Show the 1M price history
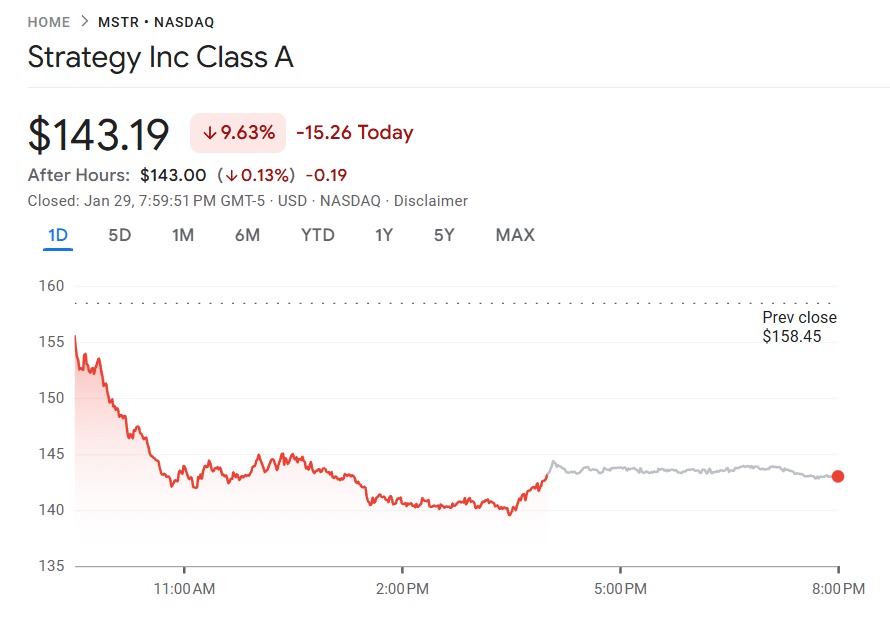The image size is (890, 619). (x=182, y=236)
